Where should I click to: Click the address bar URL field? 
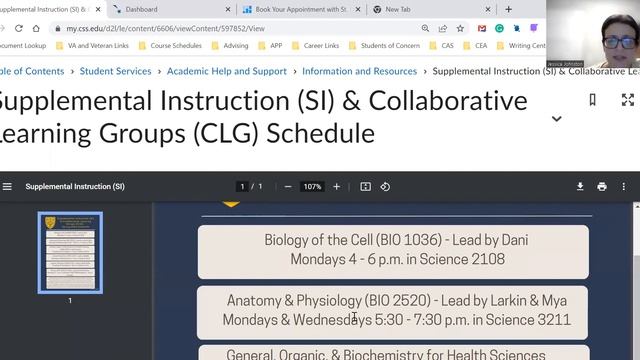tap(241, 28)
